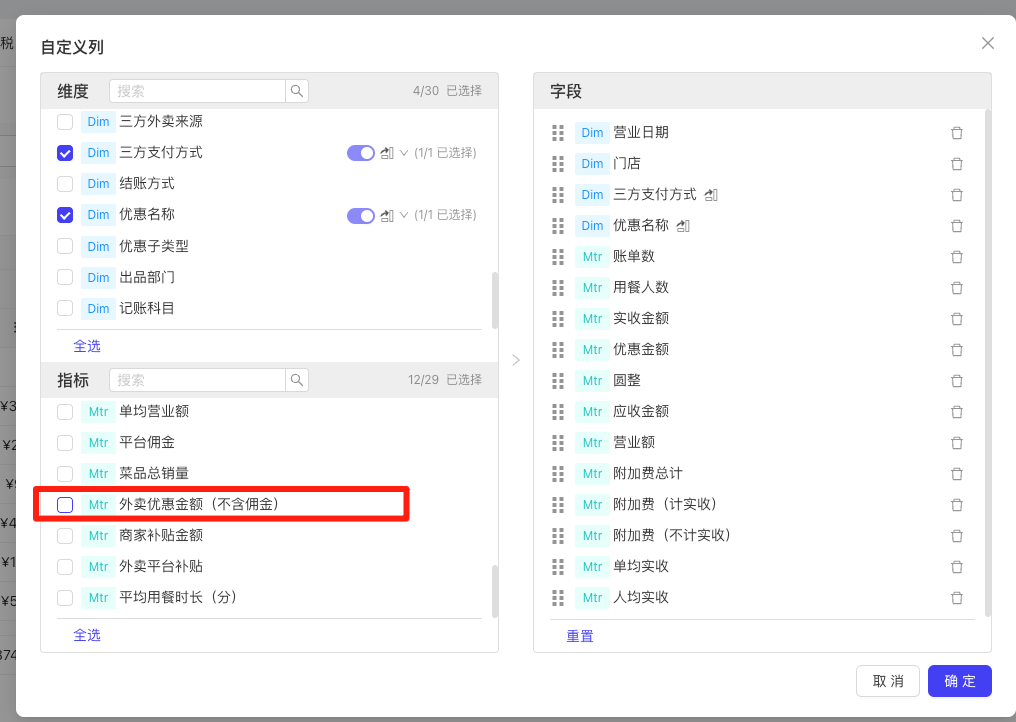This screenshot has width=1016, height=722.
Task: Check the 平均用餐时长（分）metric
Action: [65, 598]
